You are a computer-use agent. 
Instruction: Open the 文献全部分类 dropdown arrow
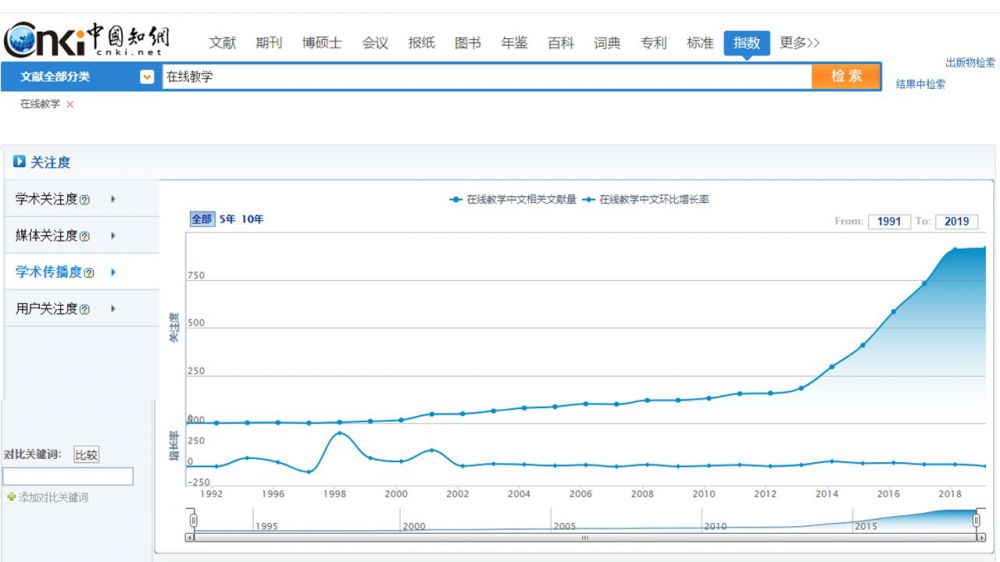click(x=147, y=77)
